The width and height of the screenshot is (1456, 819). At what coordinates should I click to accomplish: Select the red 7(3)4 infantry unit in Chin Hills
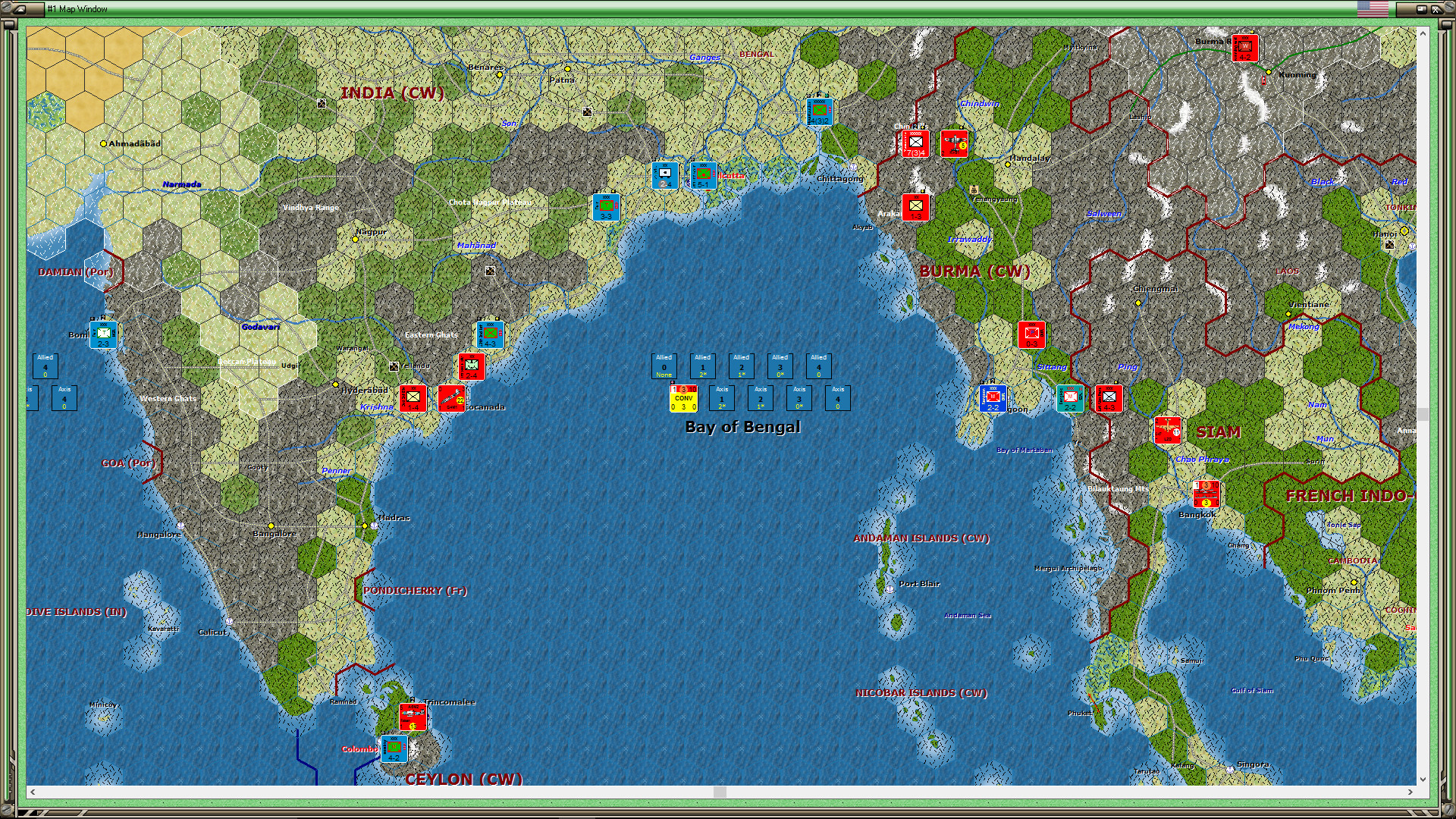(916, 143)
